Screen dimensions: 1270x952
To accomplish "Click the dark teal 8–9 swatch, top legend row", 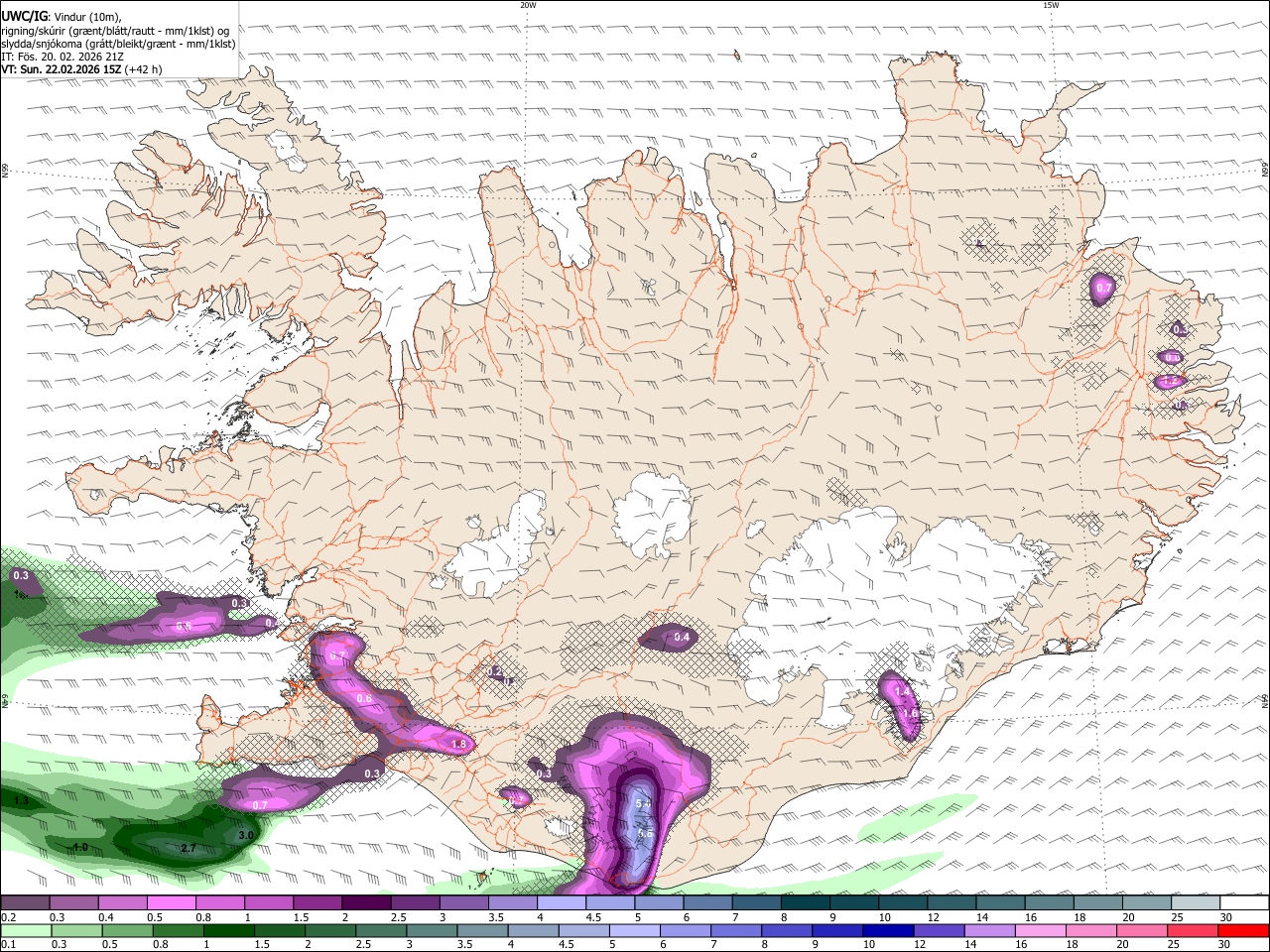I will point(804,903).
